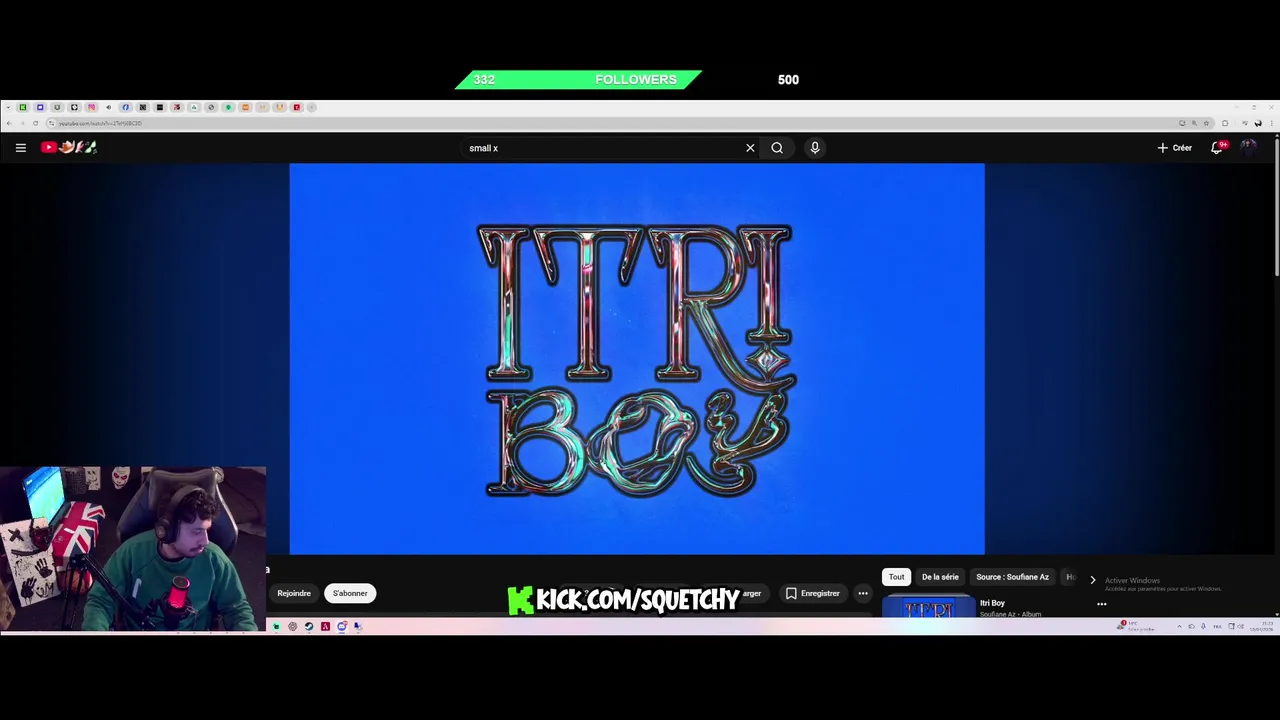Image resolution: width=1280 pixels, height=720 pixels.
Task: Click the browser address bar URL
Action: tap(100, 123)
